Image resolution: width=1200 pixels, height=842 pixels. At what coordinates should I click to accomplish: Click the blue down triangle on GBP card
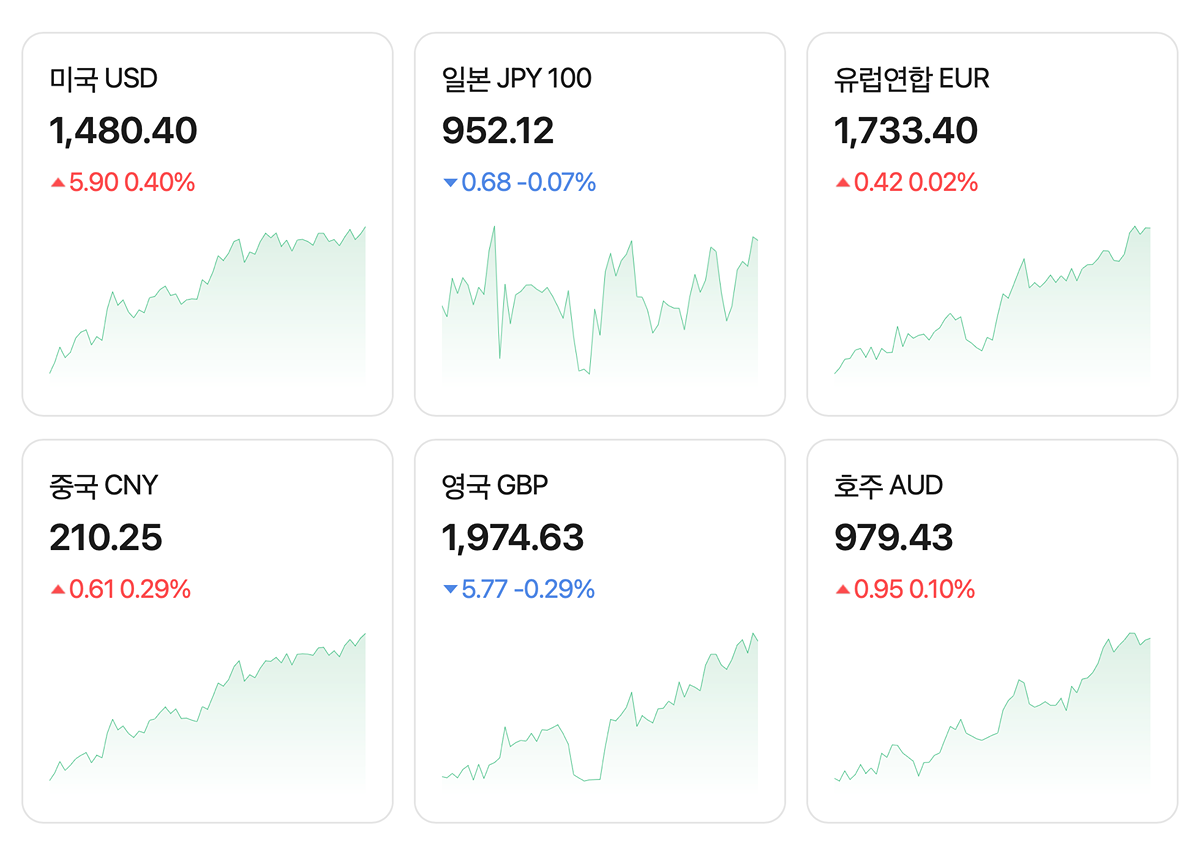click(x=450, y=590)
